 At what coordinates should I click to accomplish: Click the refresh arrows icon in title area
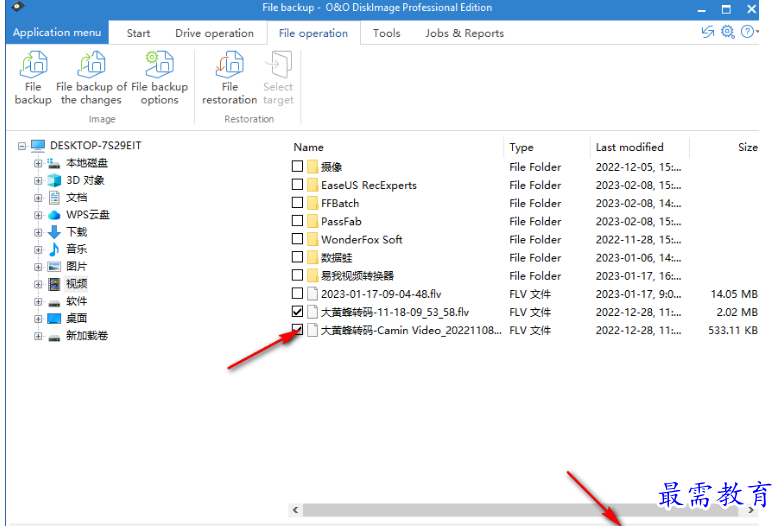(707, 32)
